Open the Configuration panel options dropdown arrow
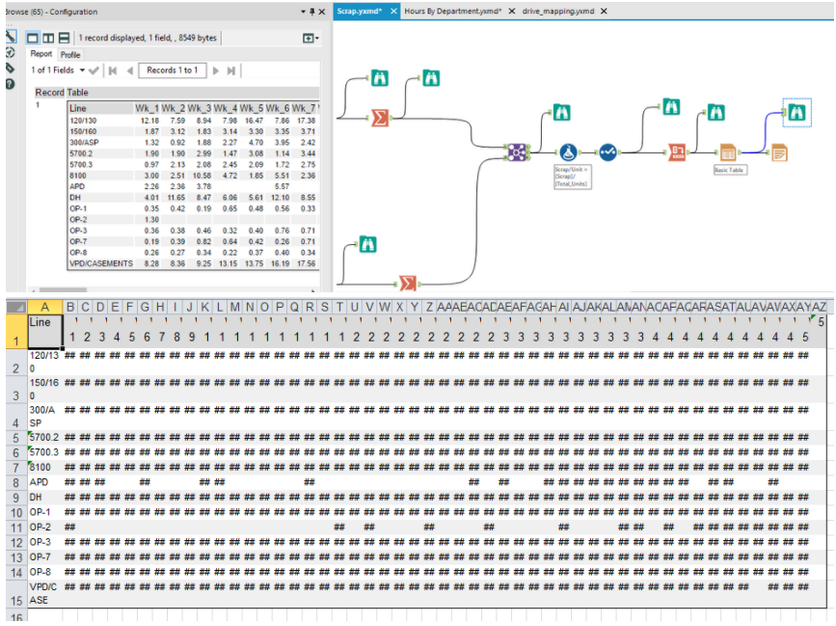 click(x=303, y=11)
